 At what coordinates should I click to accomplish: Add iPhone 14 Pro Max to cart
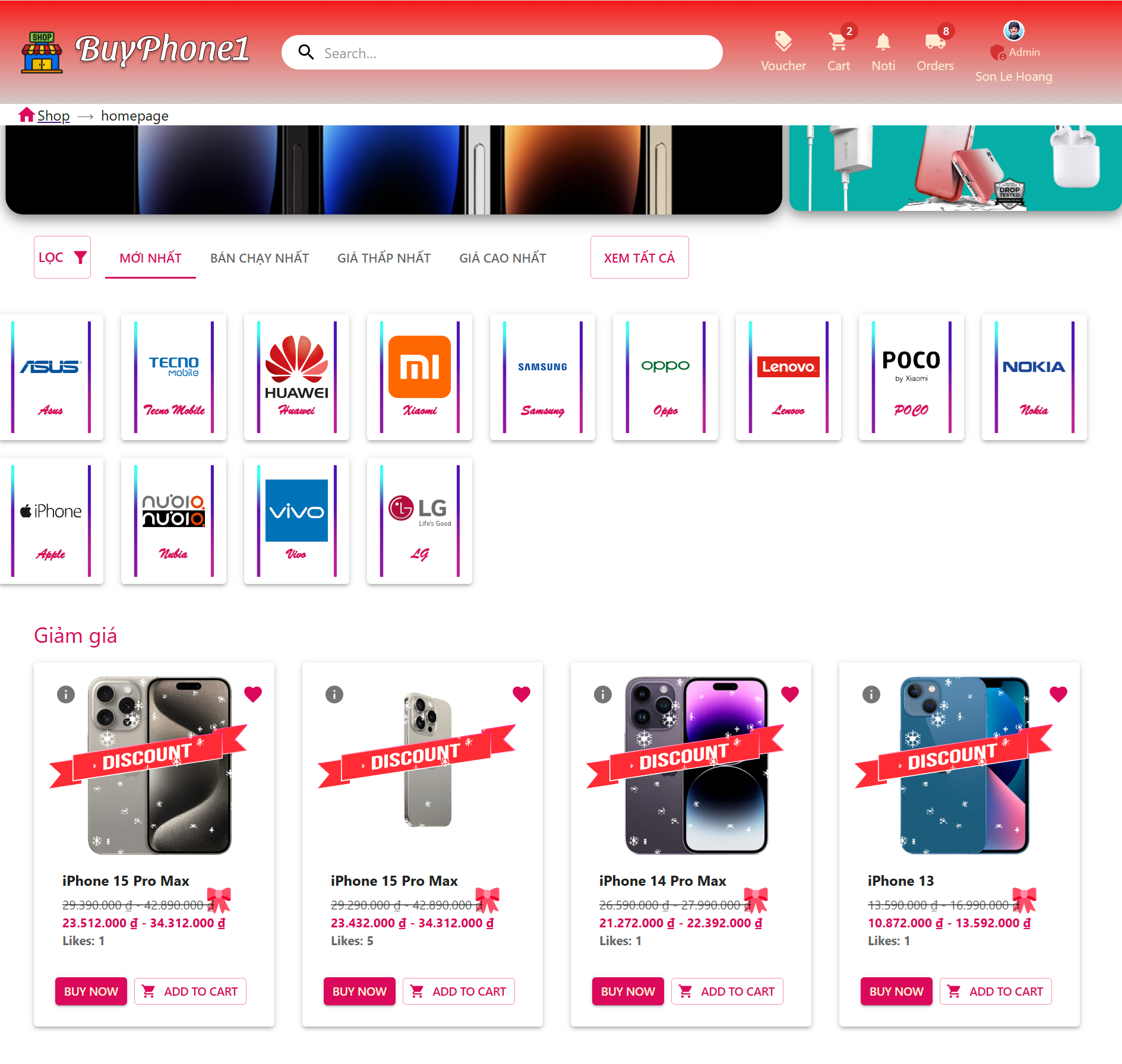[x=727, y=992]
